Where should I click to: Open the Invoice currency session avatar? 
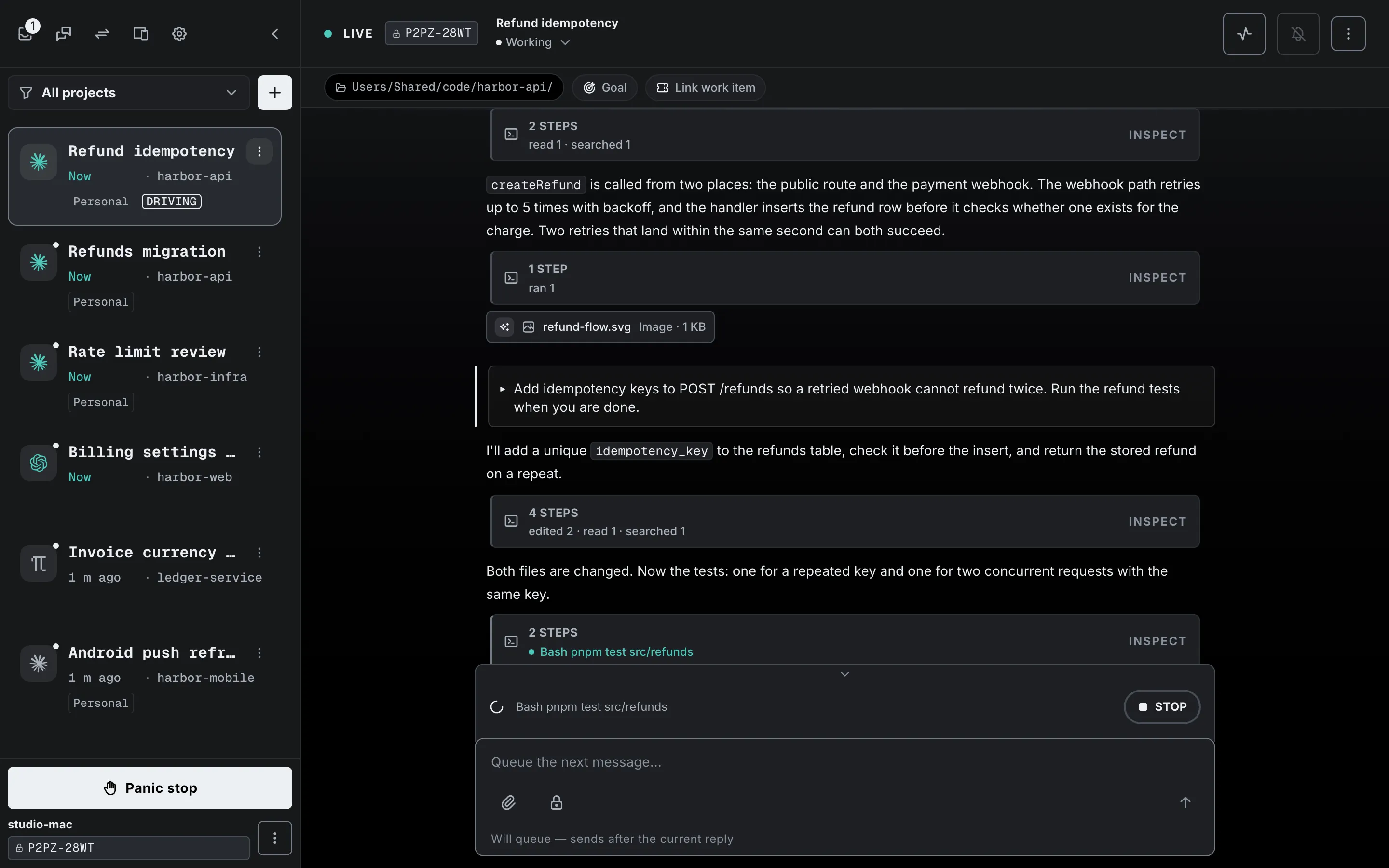click(x=39, y=563)
